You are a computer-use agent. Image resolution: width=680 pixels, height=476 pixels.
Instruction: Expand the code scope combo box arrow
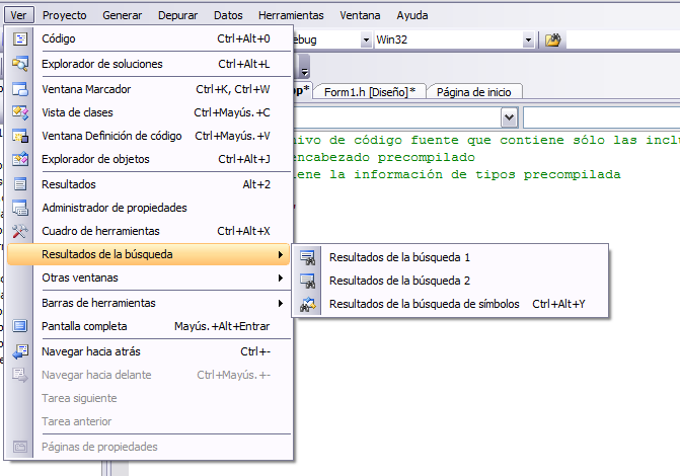pos(509,117)
